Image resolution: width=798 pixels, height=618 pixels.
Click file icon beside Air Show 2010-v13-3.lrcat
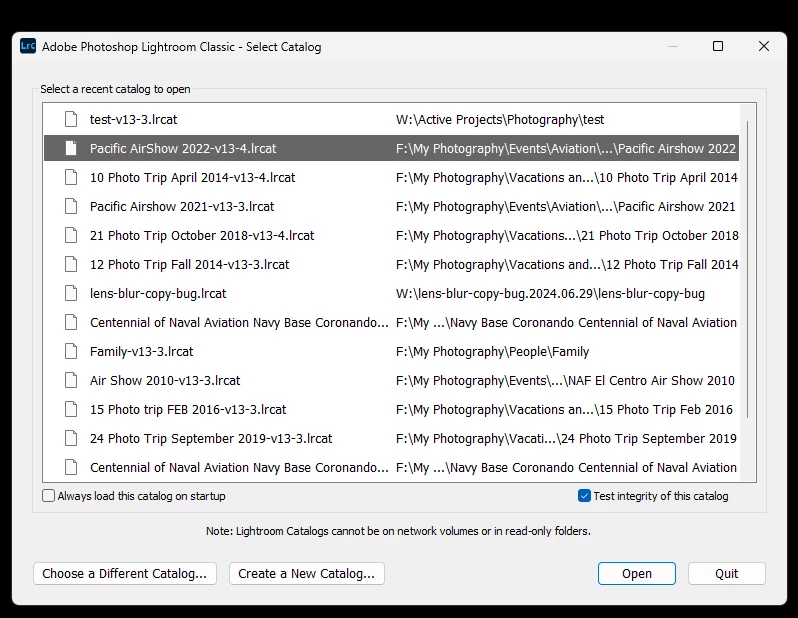click(71, 380)
